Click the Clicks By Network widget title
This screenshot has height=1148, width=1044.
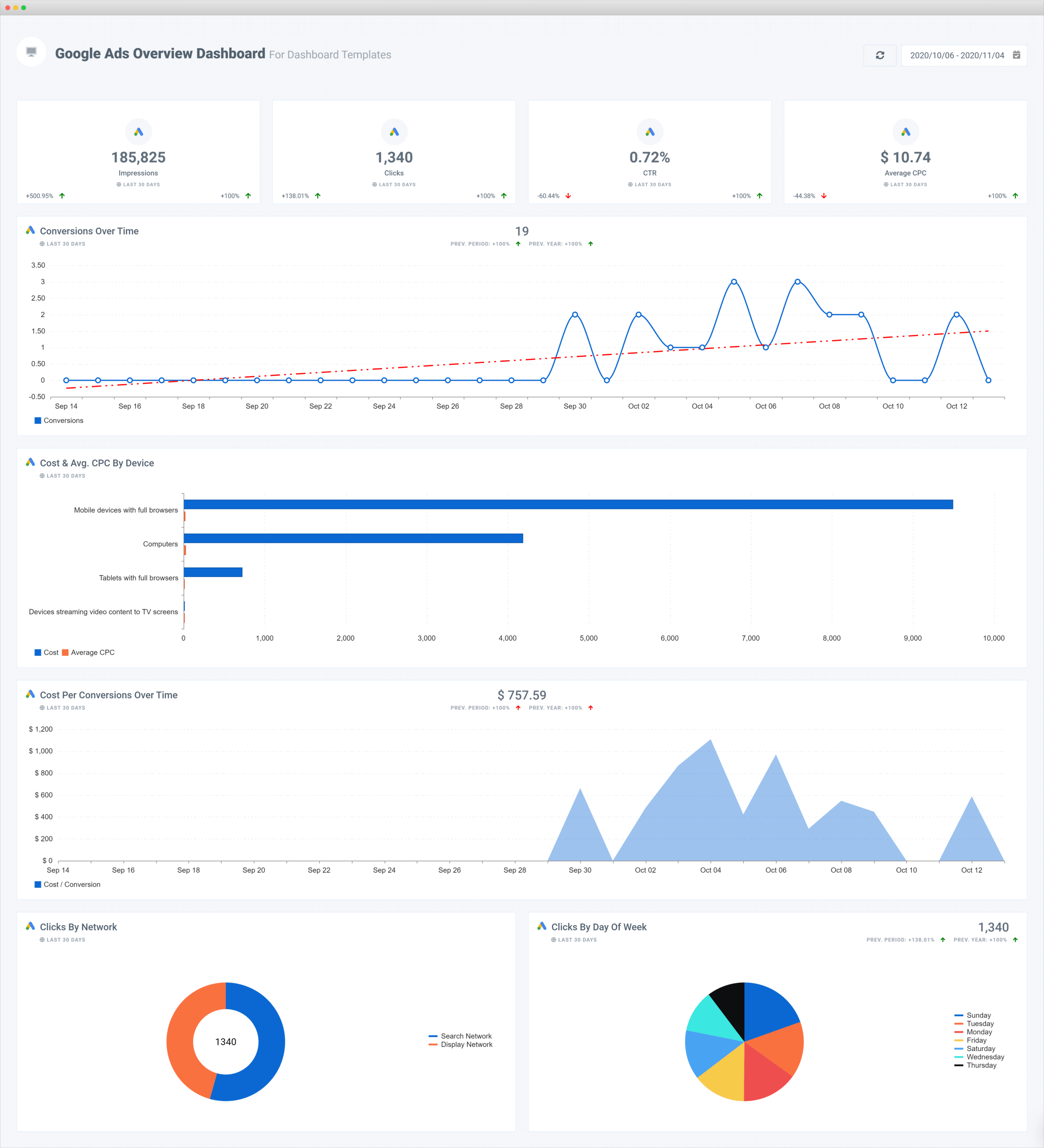(x=78, y=927)
